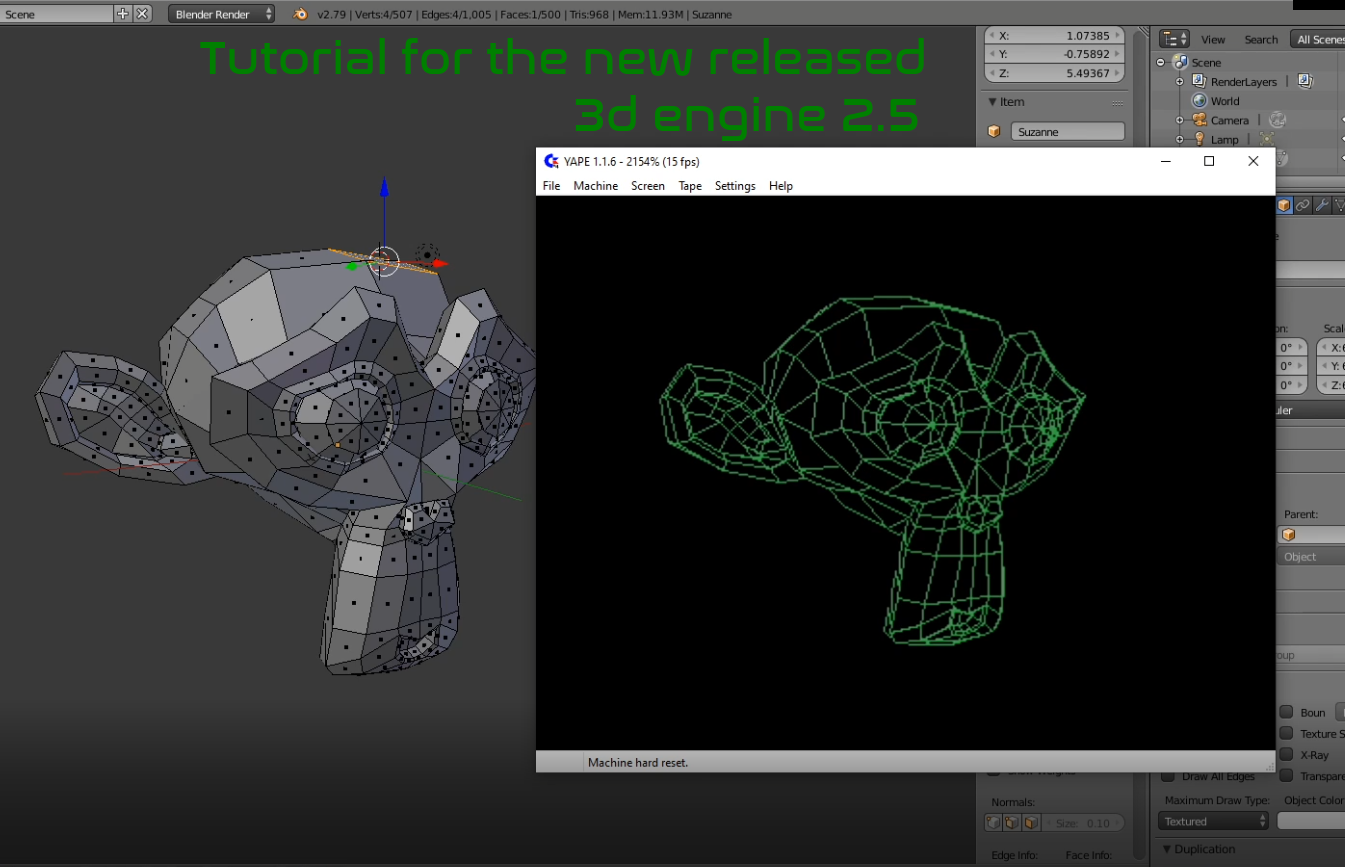Viewport: 1345px width, 867px height.
Task: Enable the Boun checkbox
Action: click(x=1286, y=712)
